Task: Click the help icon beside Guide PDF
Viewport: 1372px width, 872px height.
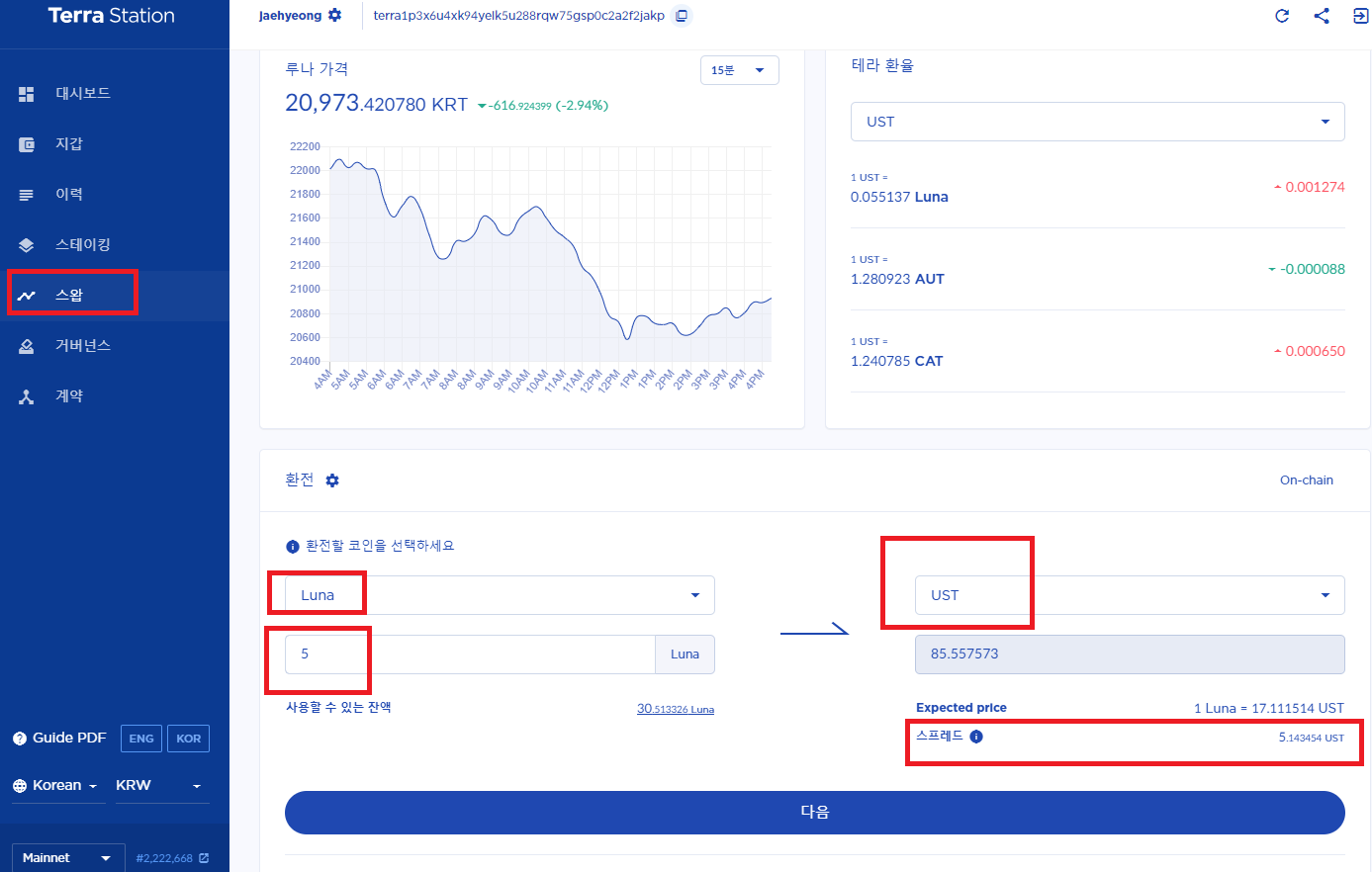Action: (20, 739)
